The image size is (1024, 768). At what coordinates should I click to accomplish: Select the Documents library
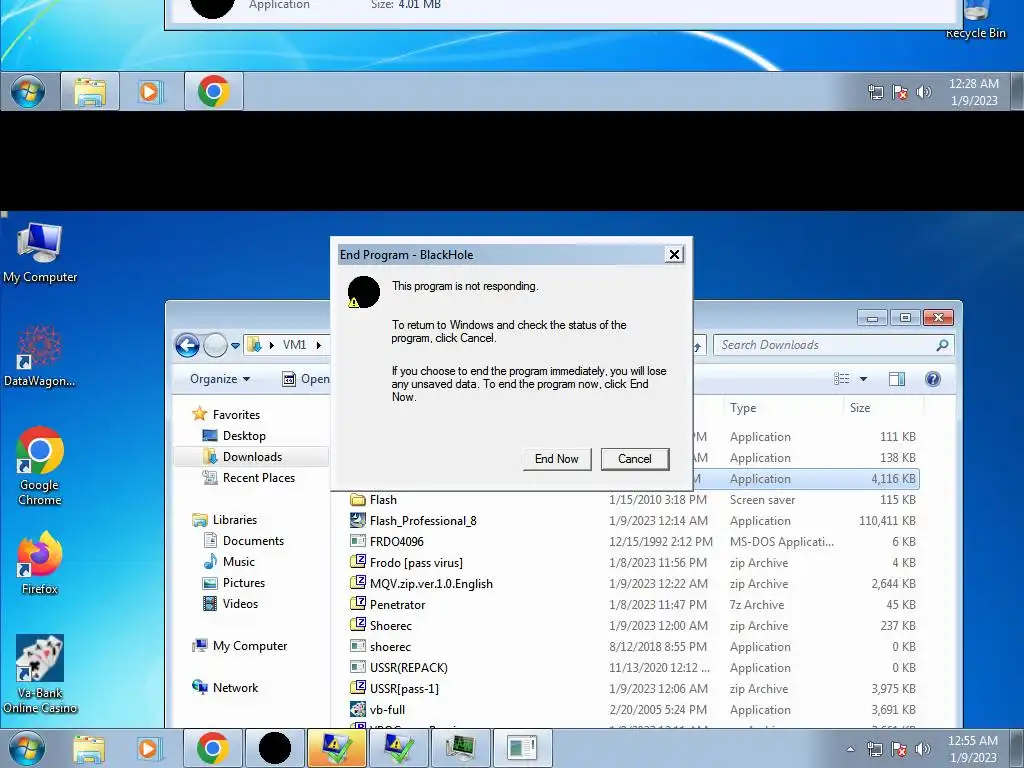click(244, 540)
